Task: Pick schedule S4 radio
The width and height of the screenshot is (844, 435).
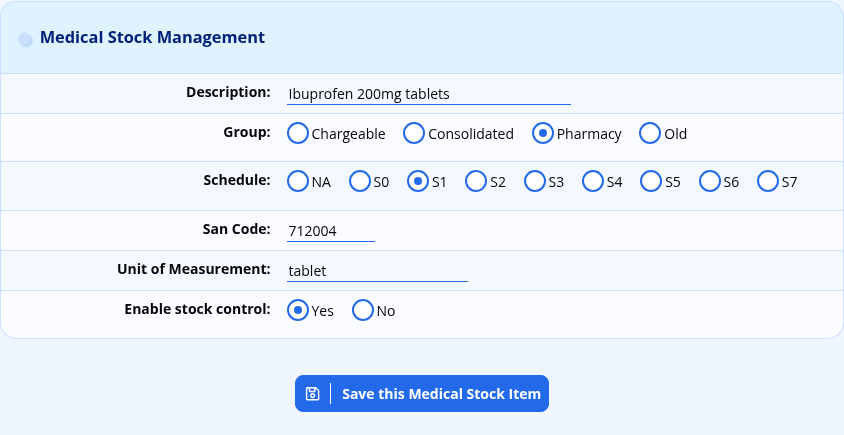Action: (x=593, y=181)
